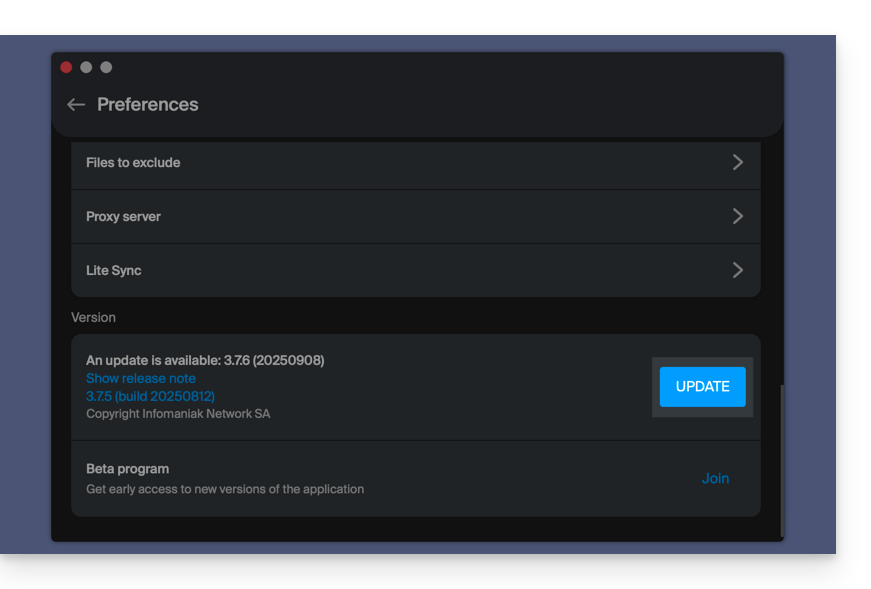The width and height of the screenshot is (871, 589).
Task: Click the Beta program heading
Action: click(127, 469)
